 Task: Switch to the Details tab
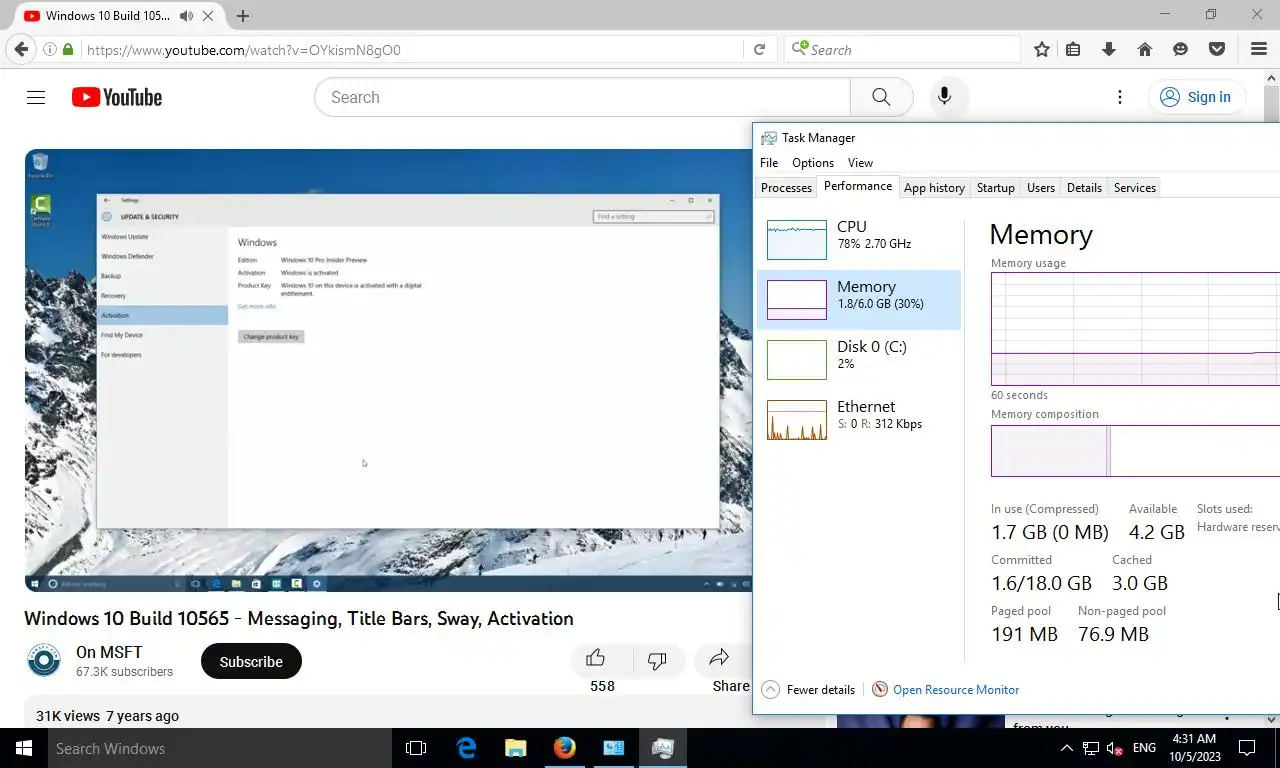click(1084, 188)
